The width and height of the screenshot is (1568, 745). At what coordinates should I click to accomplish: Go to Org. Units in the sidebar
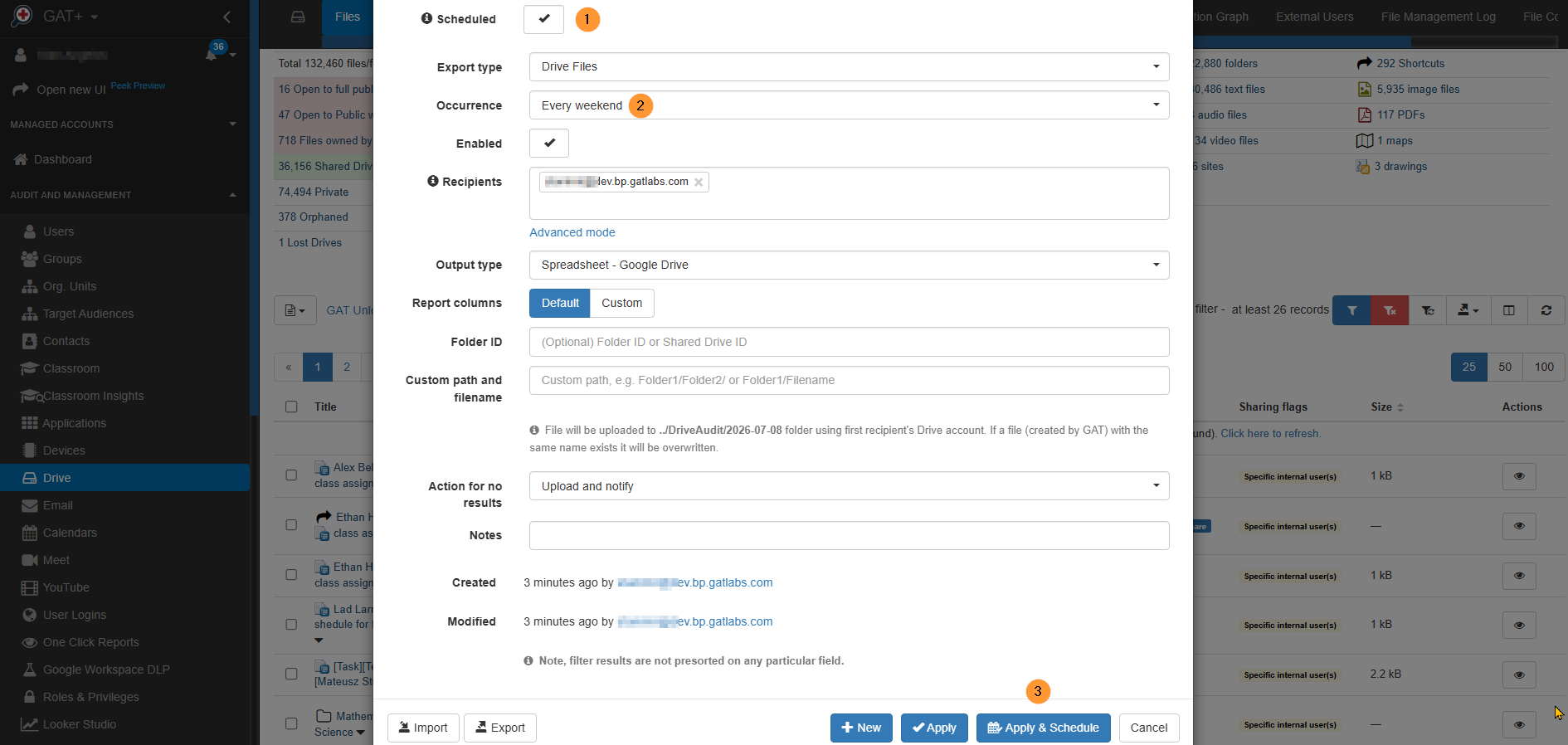[x=70, y=286]
